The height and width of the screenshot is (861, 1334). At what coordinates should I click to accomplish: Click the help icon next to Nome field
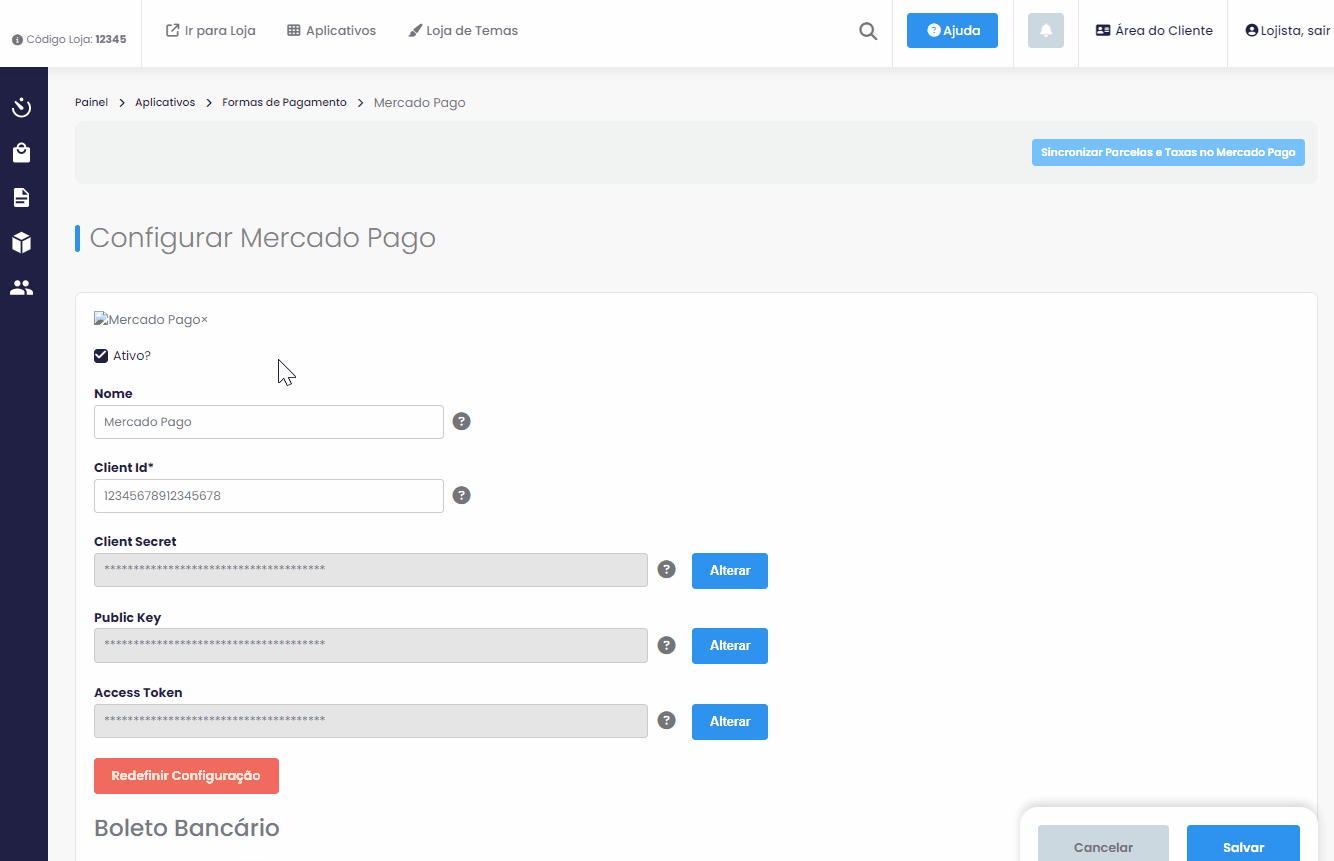461,421
